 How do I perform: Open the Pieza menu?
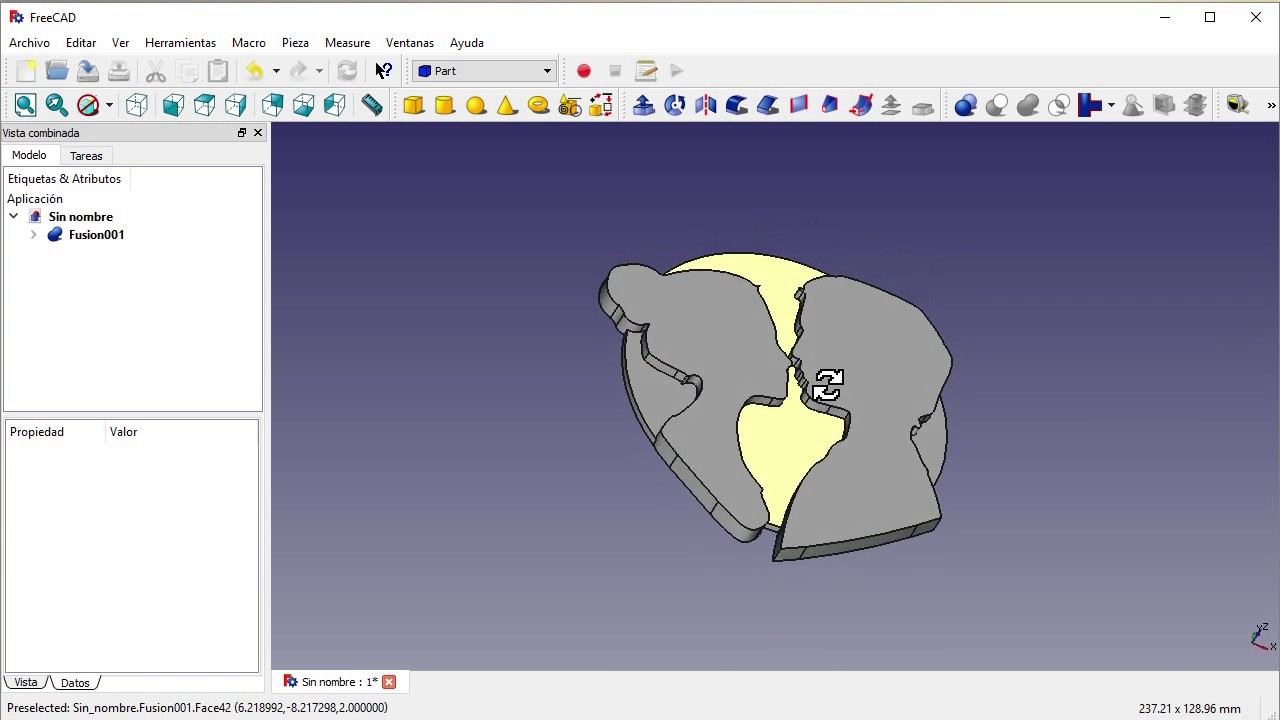coord(295,43)
